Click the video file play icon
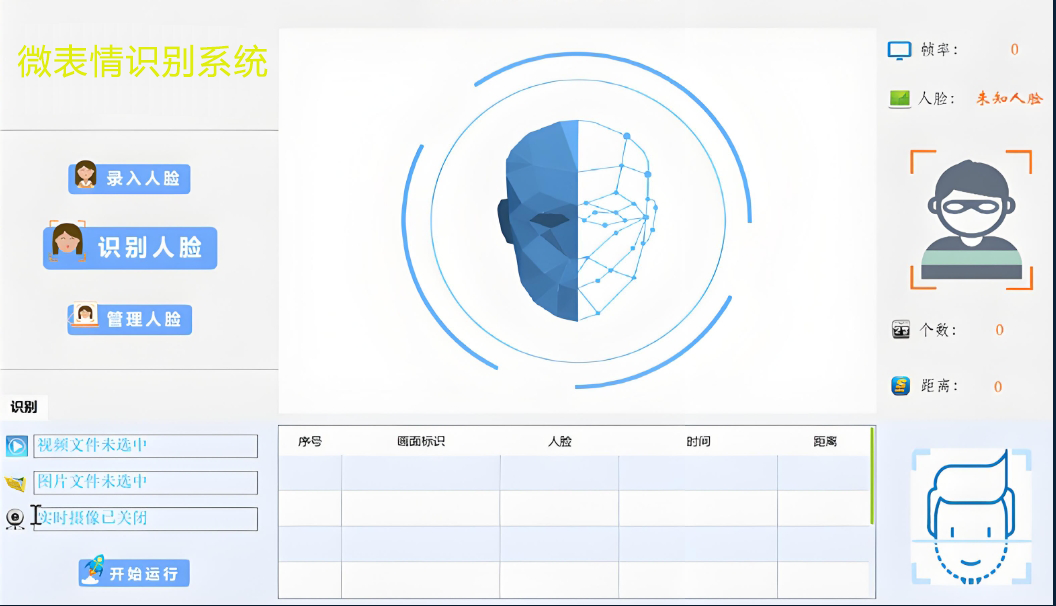Image resolution: width=1056 pixels, height=606 pixels. pyautogui.click(x=16, y=446)
